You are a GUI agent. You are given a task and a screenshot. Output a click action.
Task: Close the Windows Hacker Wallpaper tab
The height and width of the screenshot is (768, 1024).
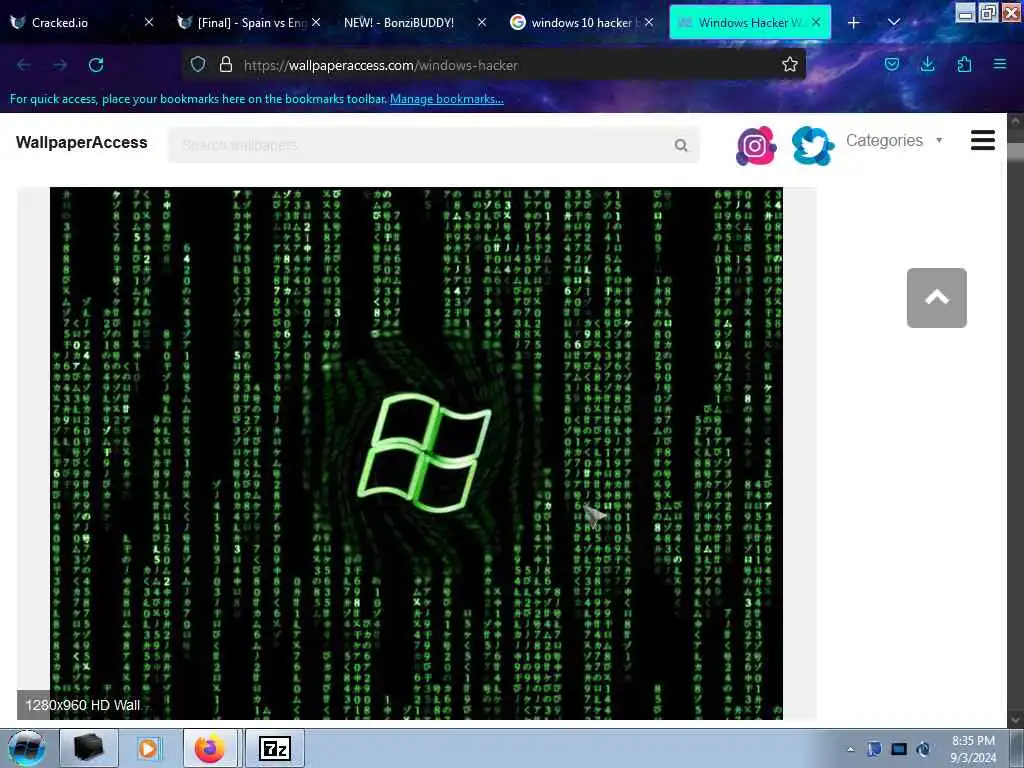tap(816, 22)
